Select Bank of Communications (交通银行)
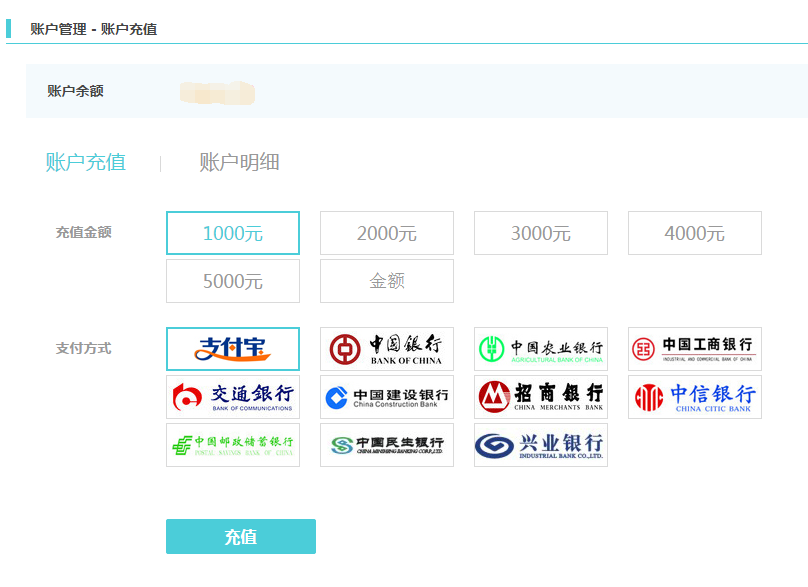808x587 pixels. (233, 397)
